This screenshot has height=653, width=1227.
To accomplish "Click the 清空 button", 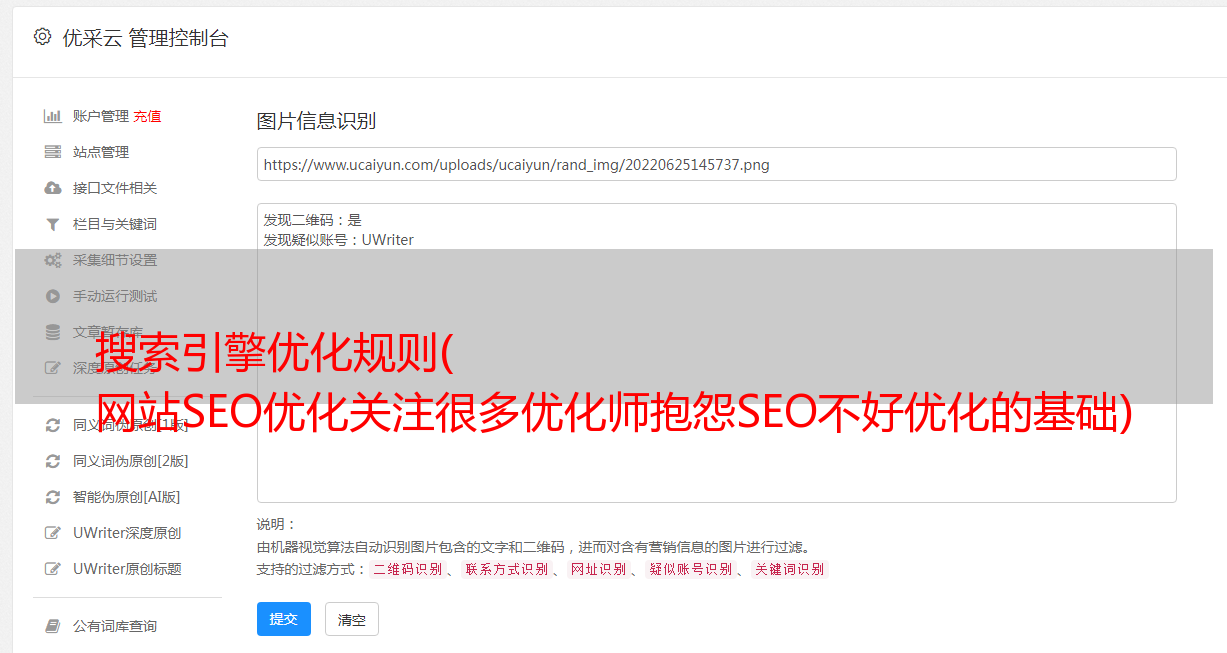I will [x=352, y=619].
